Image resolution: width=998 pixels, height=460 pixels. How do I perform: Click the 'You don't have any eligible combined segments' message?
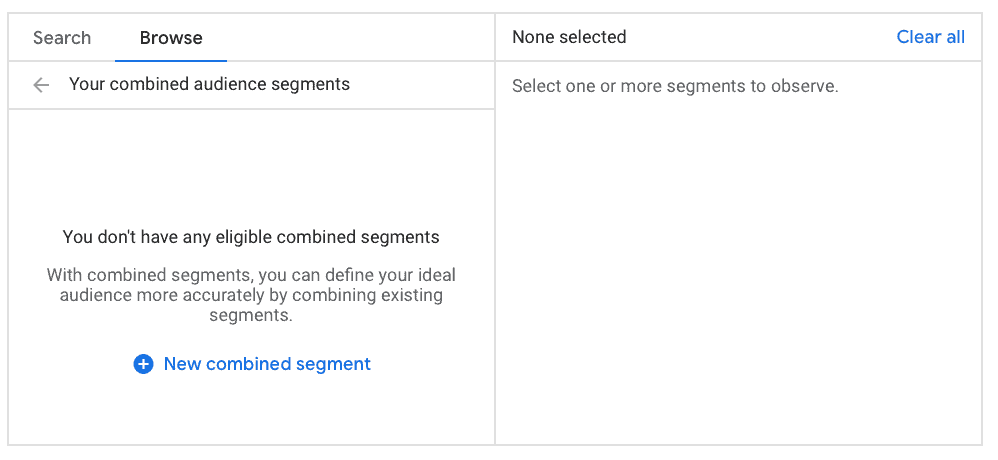(251, 237)
